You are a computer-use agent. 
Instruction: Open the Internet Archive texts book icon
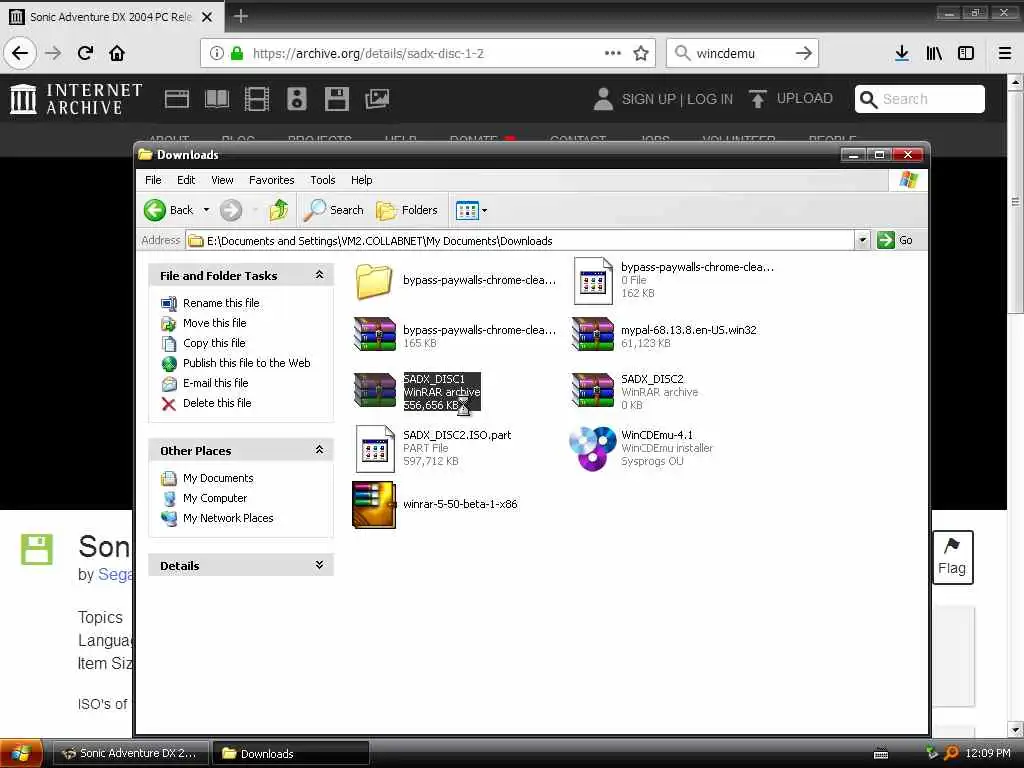pos(217,99)
